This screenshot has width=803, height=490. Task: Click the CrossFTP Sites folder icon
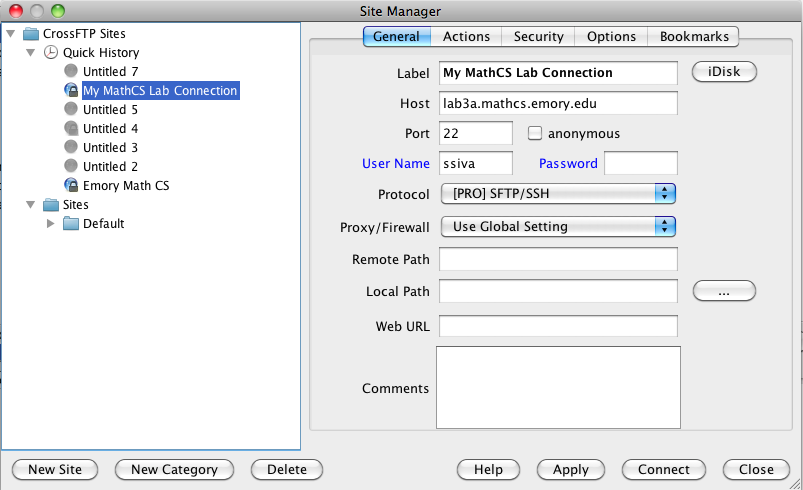coord(31,34)
